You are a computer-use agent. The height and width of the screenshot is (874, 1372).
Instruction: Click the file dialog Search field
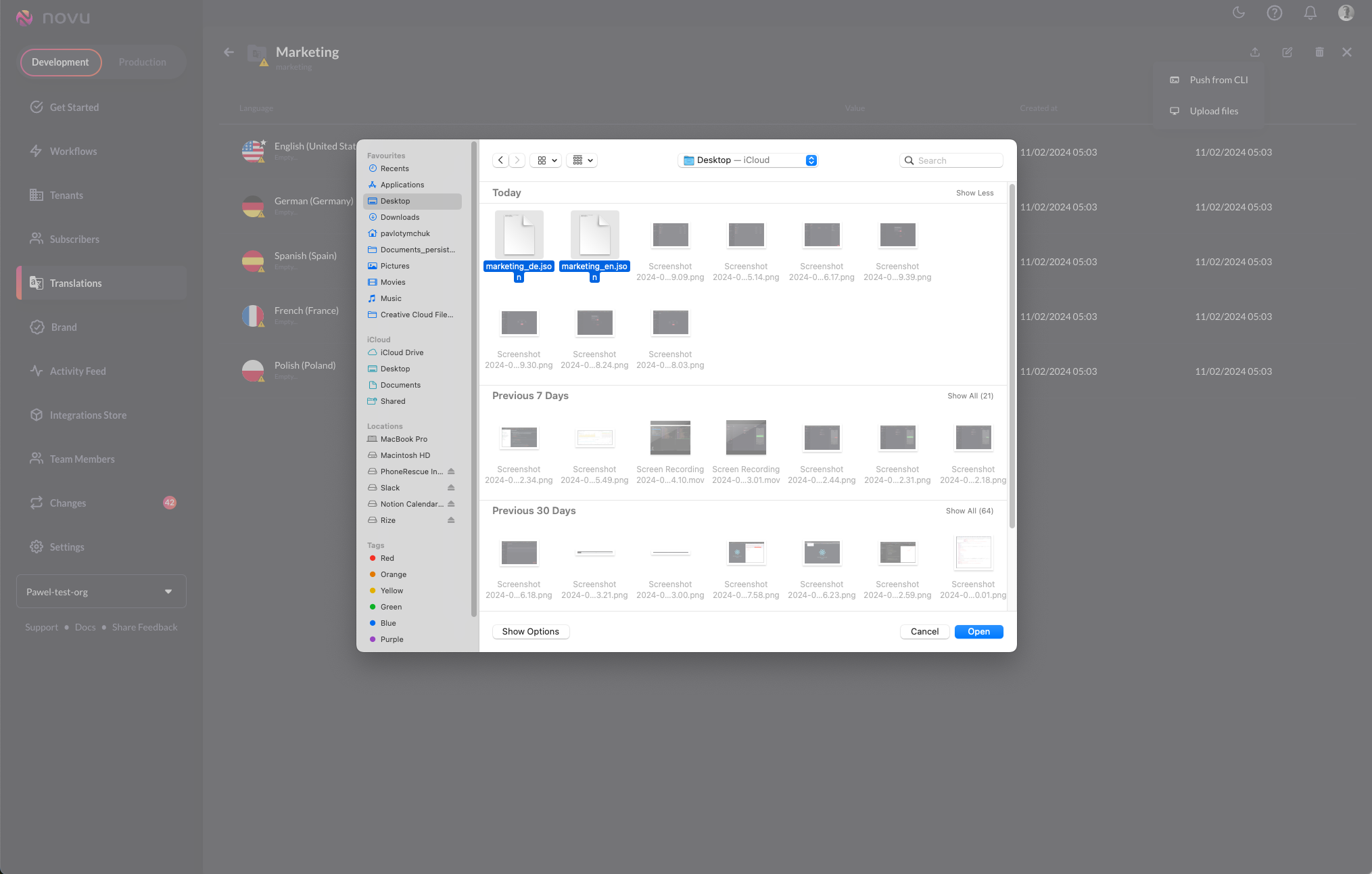(957, 160)
